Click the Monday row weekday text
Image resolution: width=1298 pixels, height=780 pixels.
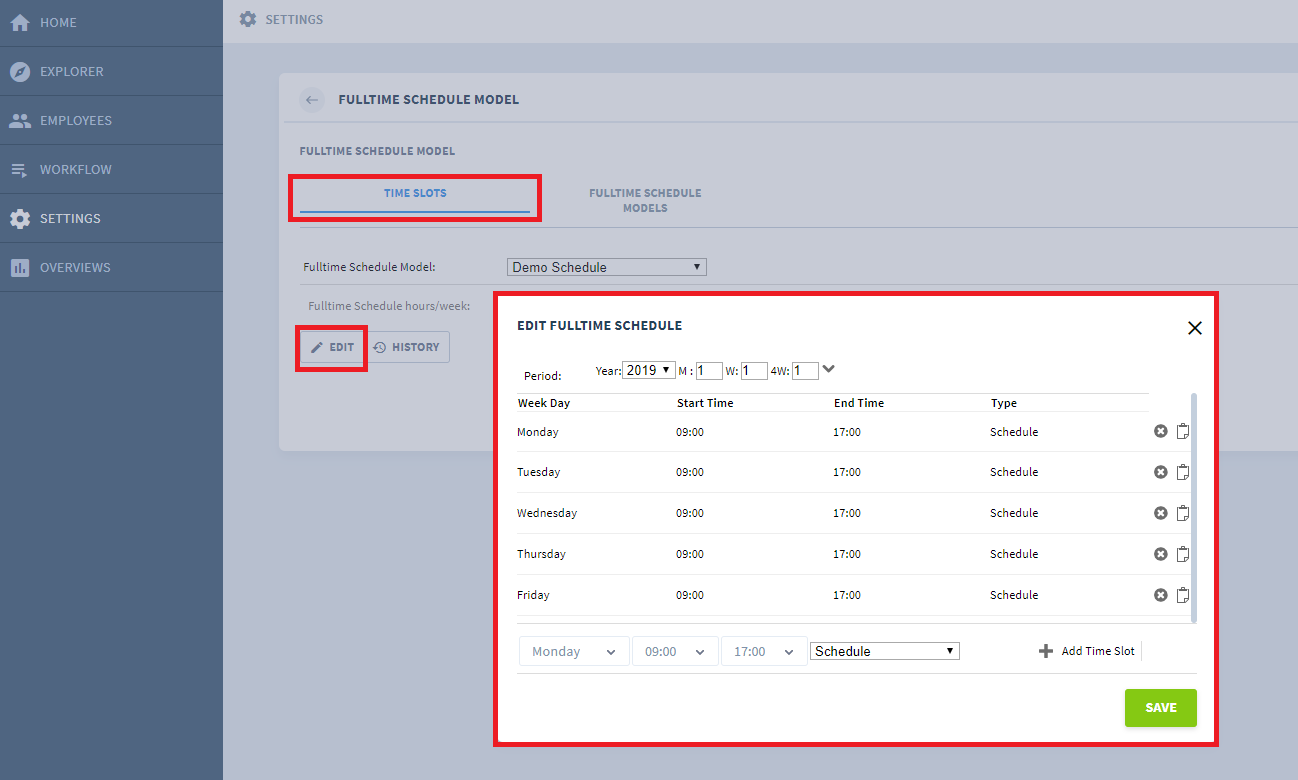tap(538, 432)
